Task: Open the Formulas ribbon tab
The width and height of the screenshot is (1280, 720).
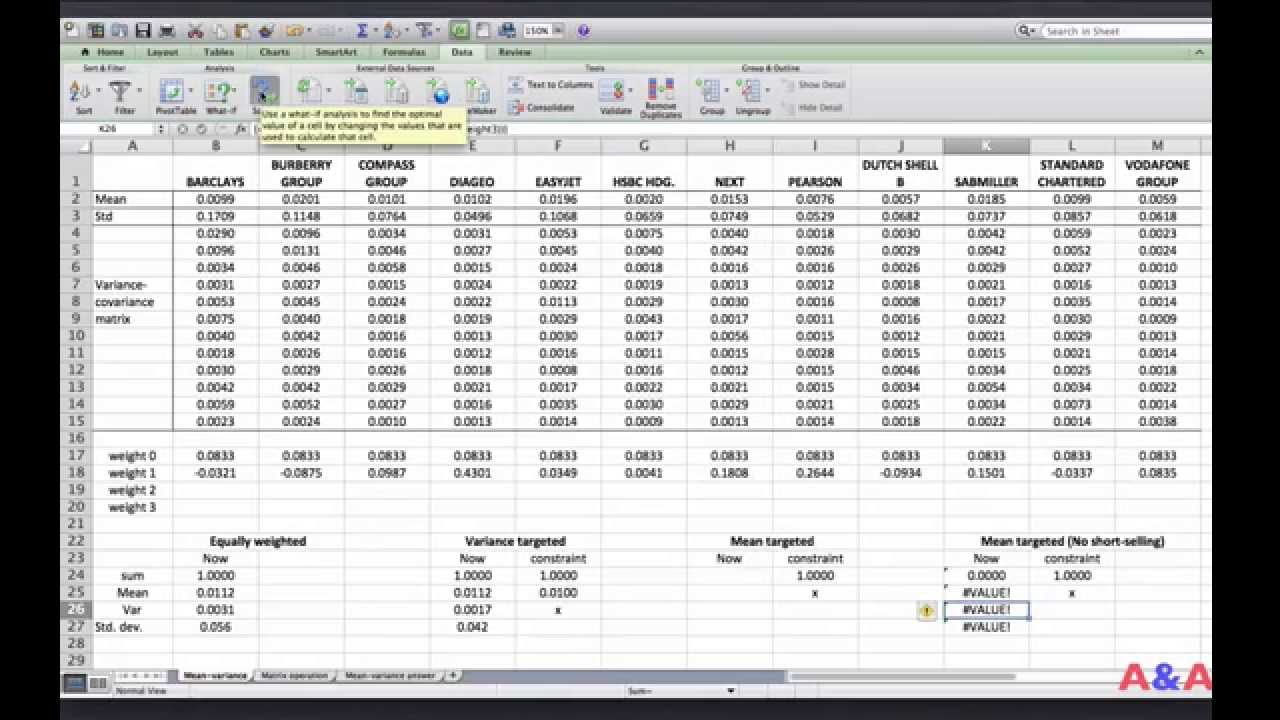Action: tap(404, 52)
